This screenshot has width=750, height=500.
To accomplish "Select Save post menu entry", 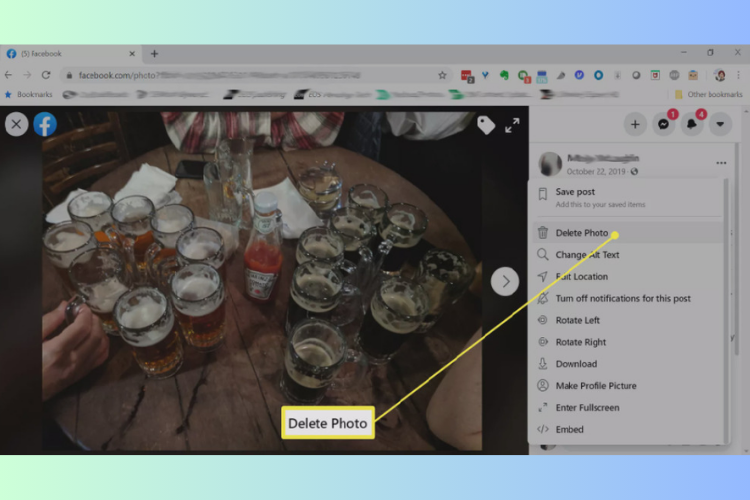I will pos(627,197).
